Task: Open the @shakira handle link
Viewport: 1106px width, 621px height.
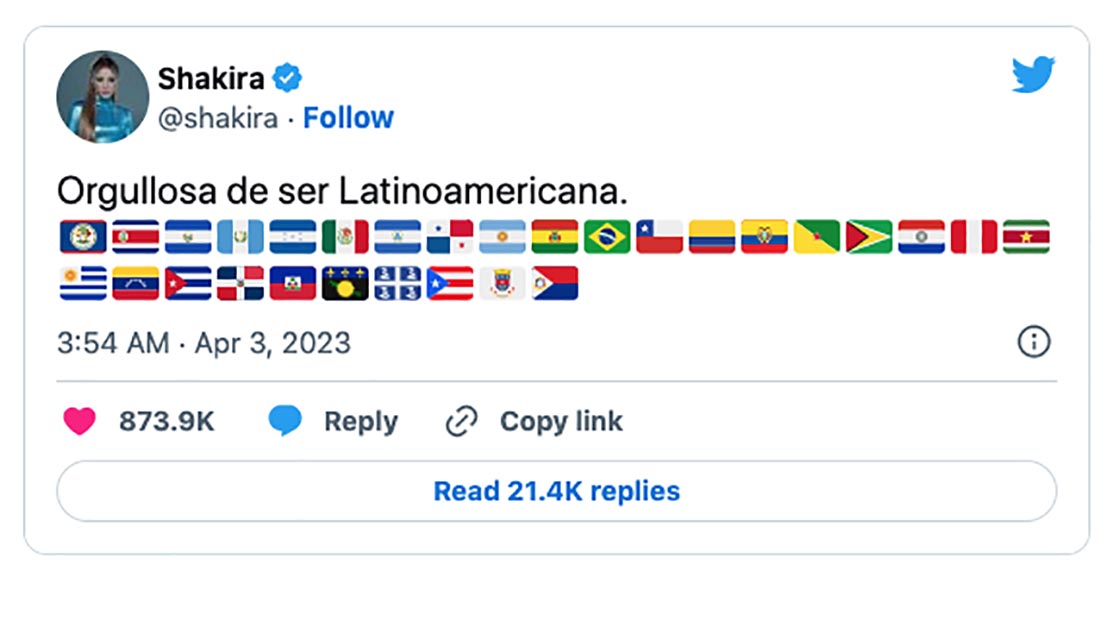Action: click(218, 118)
